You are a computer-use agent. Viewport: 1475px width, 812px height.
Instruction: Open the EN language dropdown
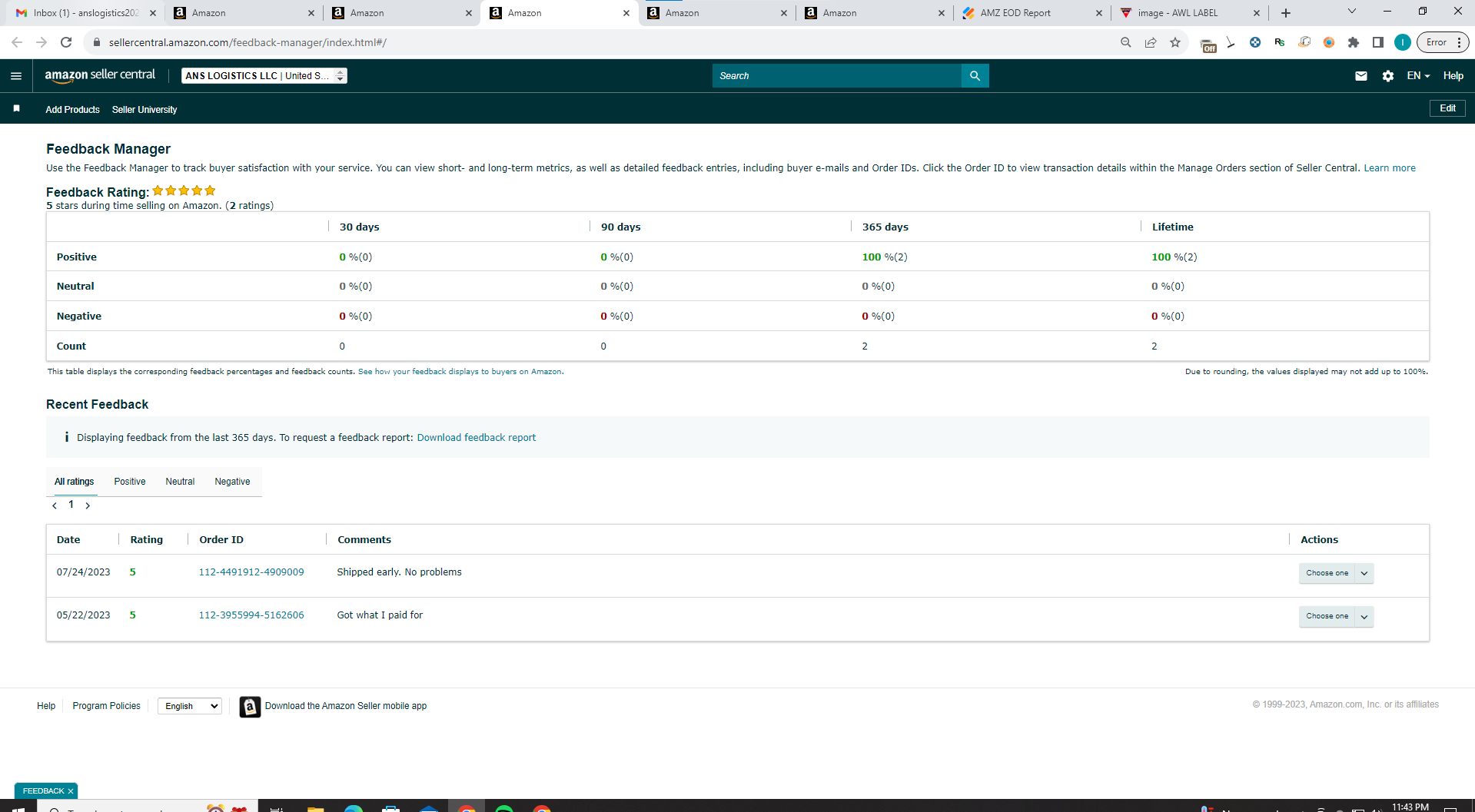coord(1418,75)
